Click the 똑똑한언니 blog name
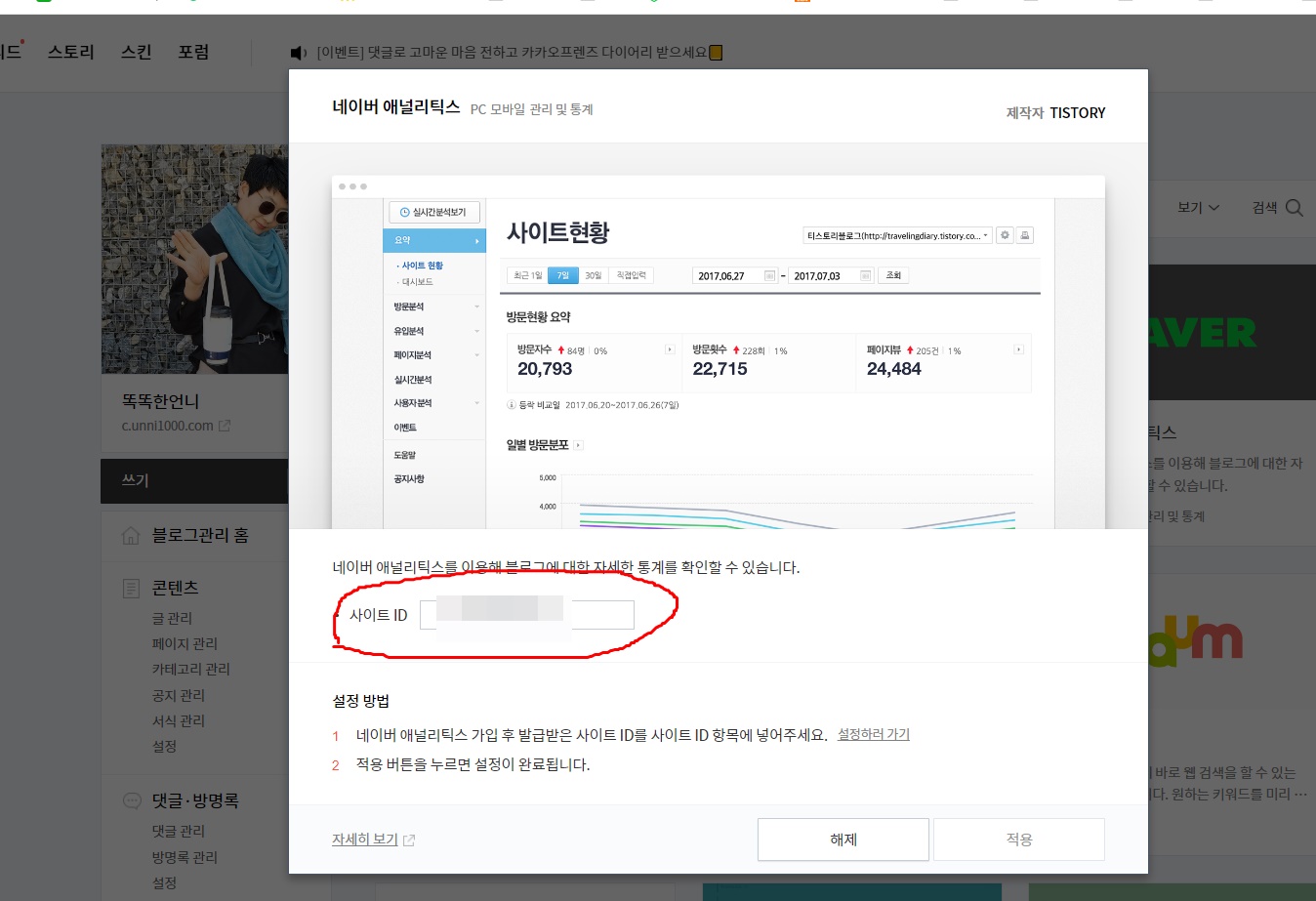The width and height of the screenshot is (1316, 901). (160, 401)
